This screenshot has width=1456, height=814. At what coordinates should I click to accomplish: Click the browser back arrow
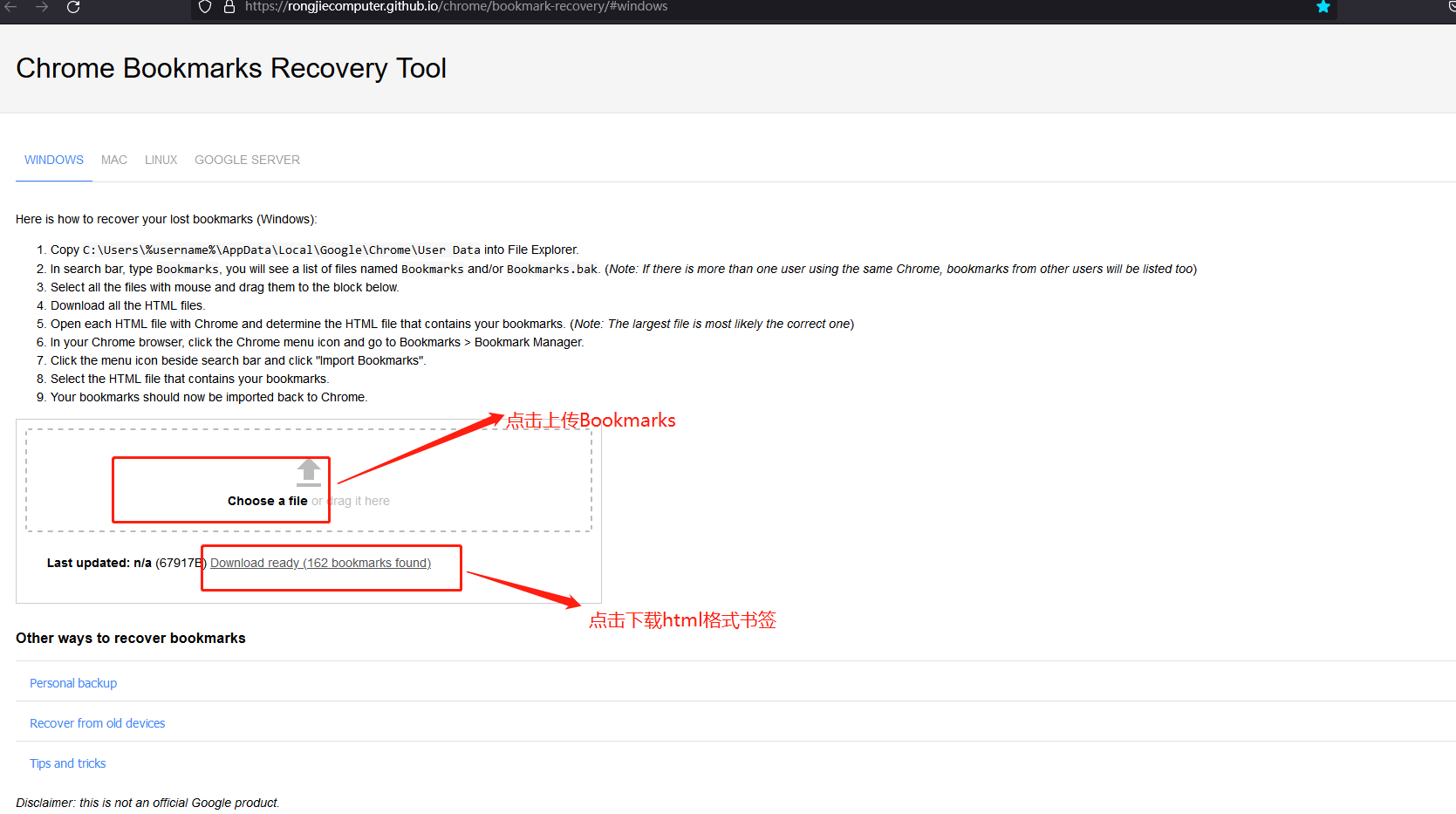(11, 6)
